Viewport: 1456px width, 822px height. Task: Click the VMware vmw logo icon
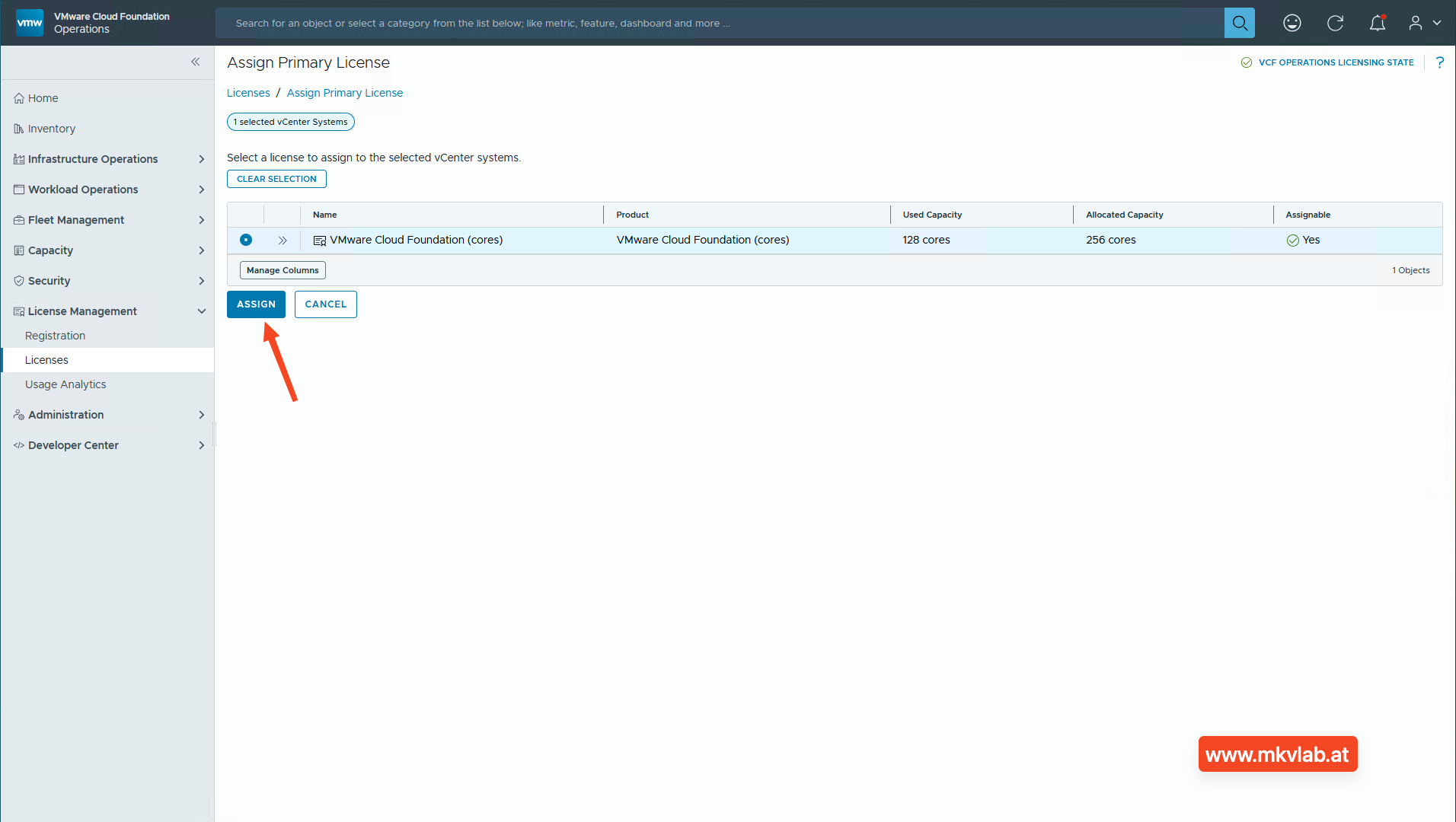(30, 23)
